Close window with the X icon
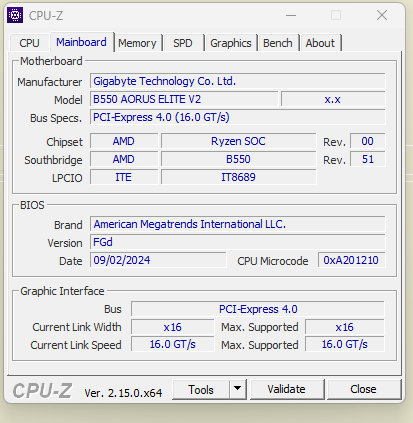Screen dimensions: 413x423 click(382, 15)
